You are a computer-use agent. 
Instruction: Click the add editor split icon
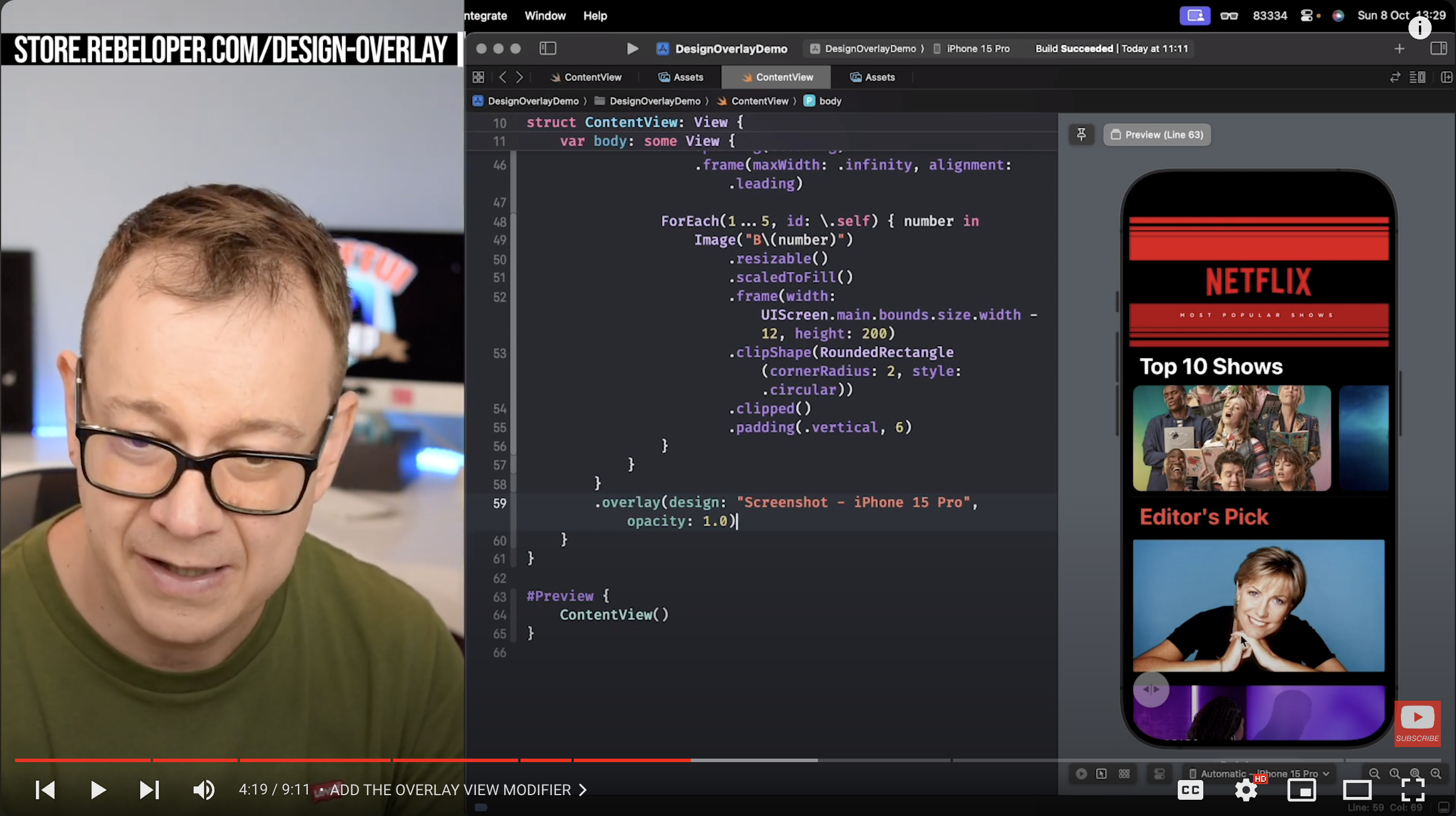click(x=1446, y=77)
